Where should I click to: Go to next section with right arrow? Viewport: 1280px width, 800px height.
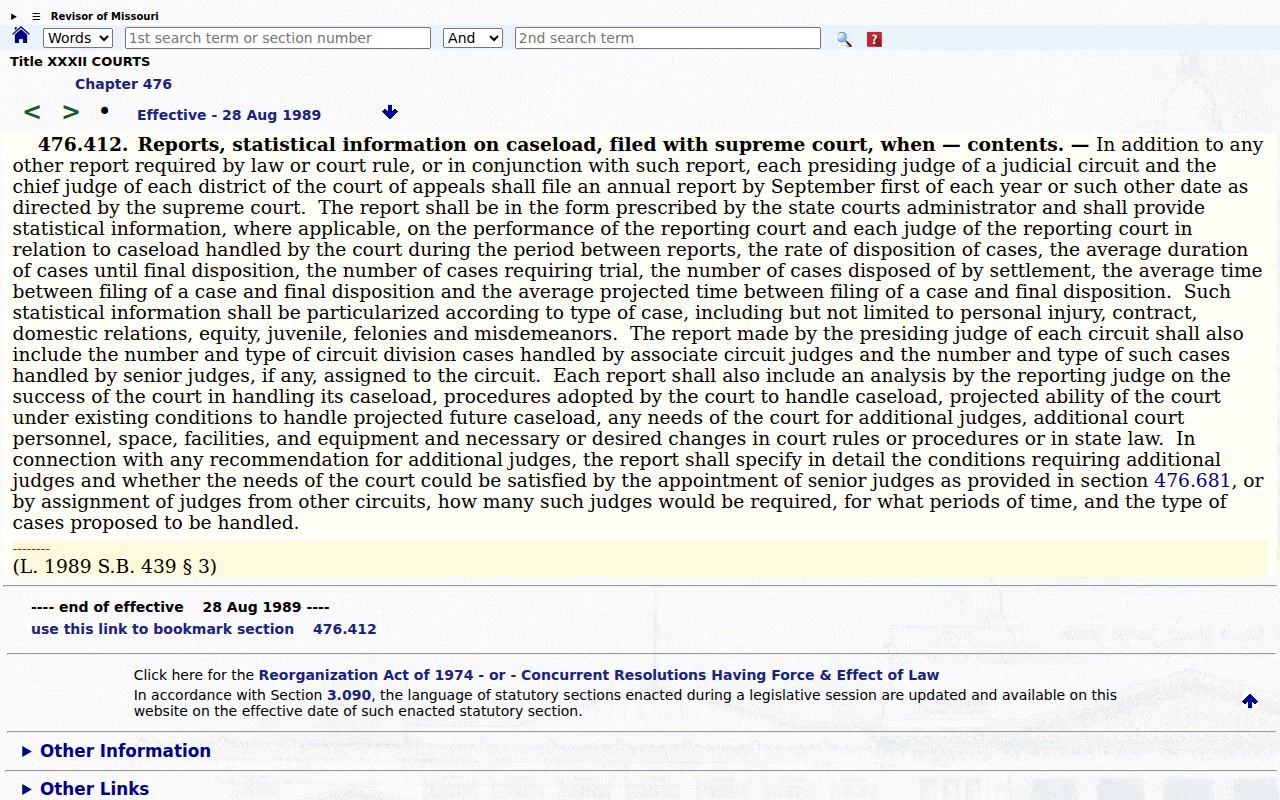71,112
